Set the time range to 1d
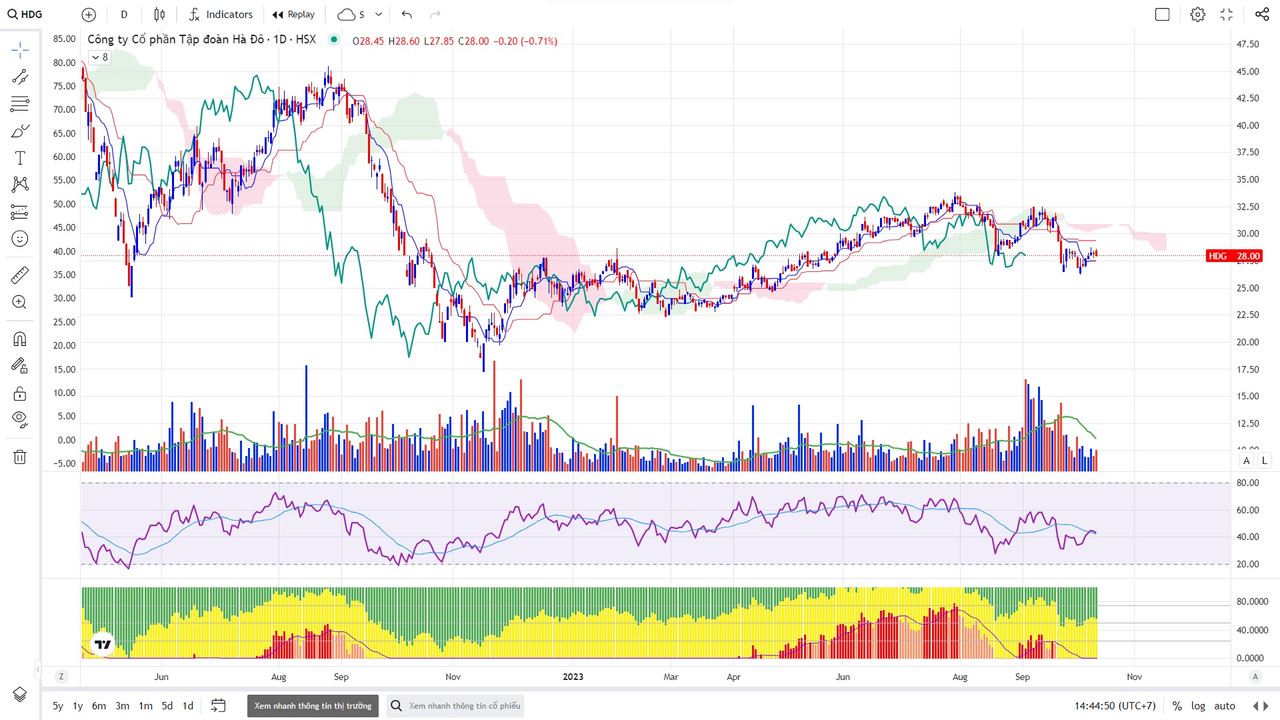This screenshot has height=720, width=1280. [188, 706]
